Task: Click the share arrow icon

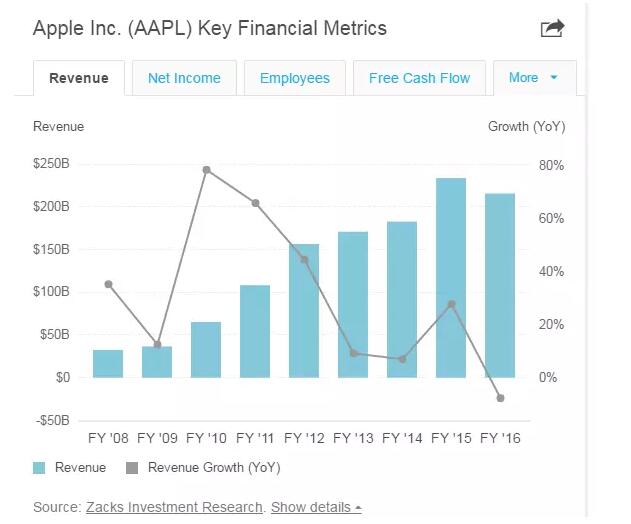Action: click(552, 29)
